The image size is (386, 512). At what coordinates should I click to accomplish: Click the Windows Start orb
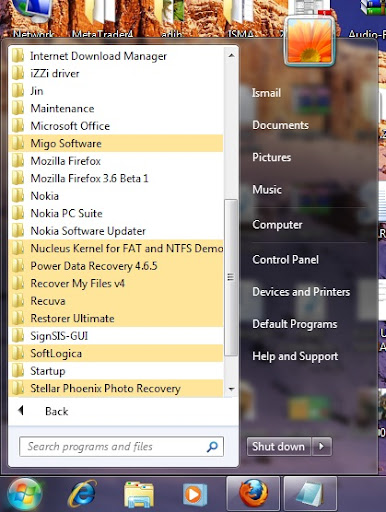24,495
